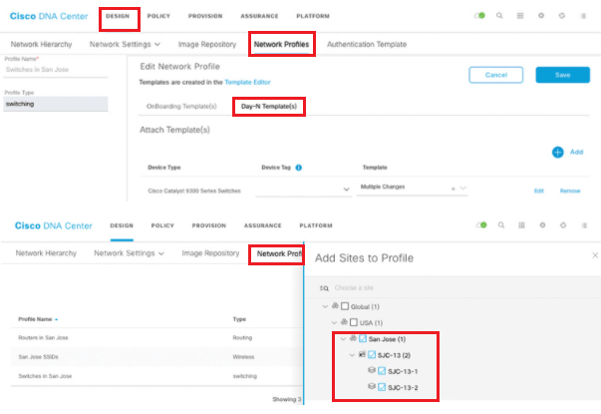
Task: Click the SJC-13 building icon
Action: (362, 354)
